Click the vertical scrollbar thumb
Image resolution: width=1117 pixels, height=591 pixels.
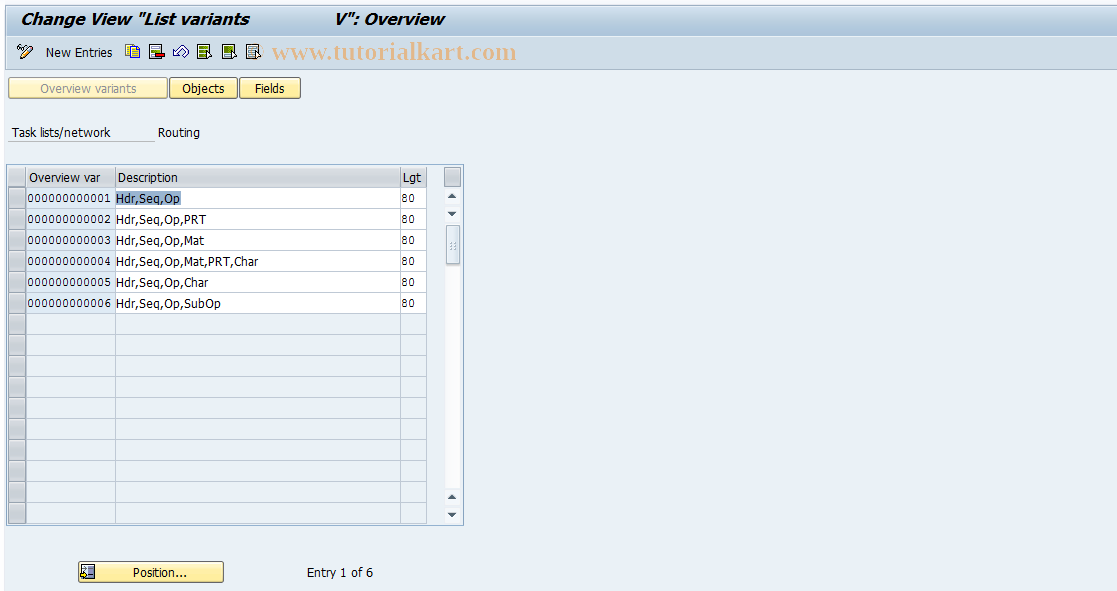tap(452, 244)
